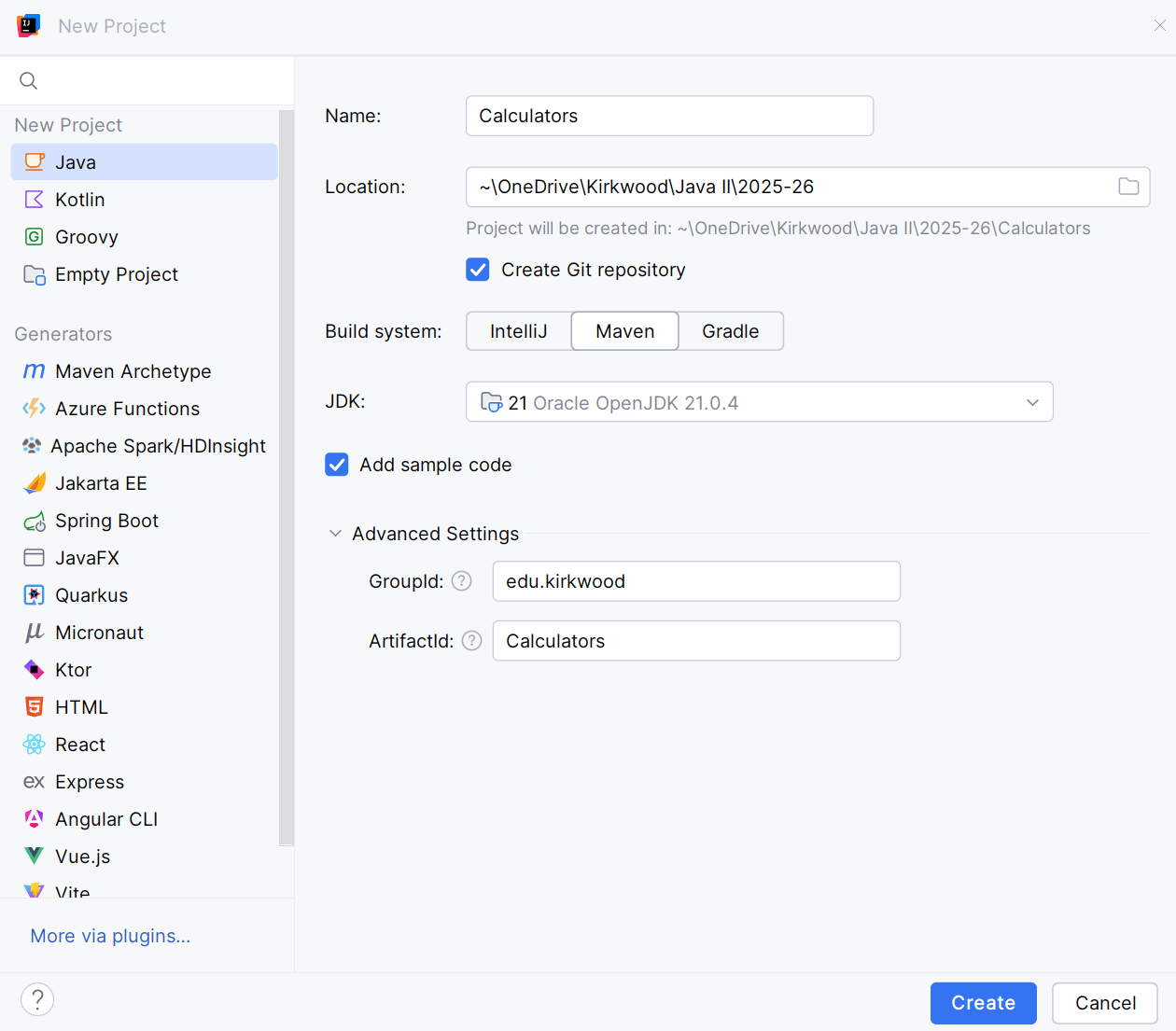This screenshot has width=1176, height=1031.
Task: Select Spring Boot generator
Action: [x=145, y=521]
